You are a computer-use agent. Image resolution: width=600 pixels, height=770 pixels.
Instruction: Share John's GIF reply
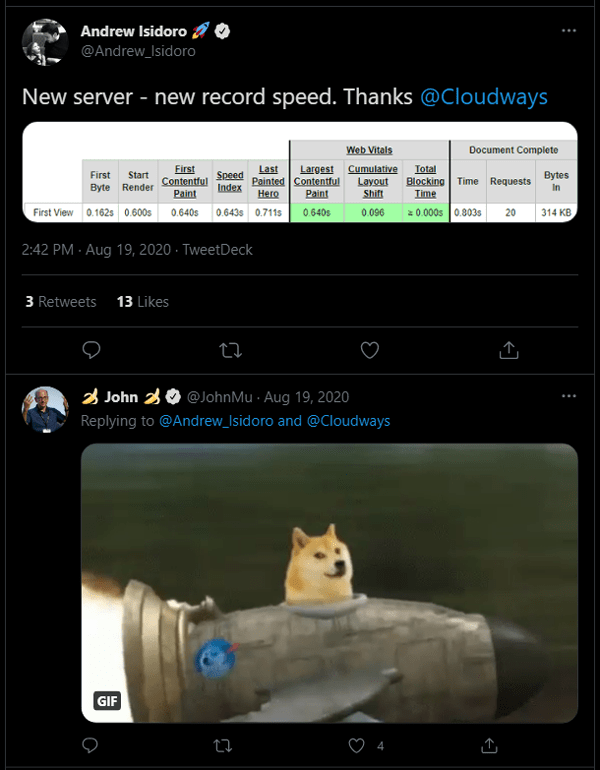tap(490, 745)
